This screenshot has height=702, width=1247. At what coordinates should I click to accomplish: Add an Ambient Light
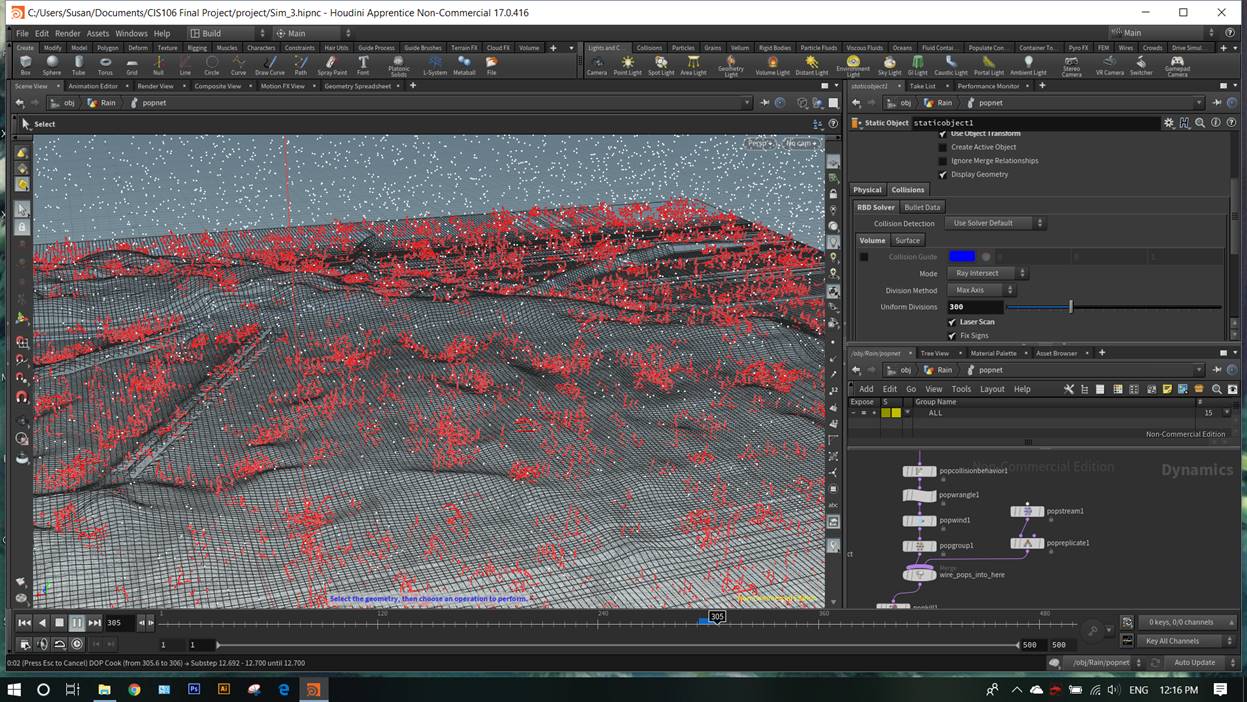coord(1028,65)
